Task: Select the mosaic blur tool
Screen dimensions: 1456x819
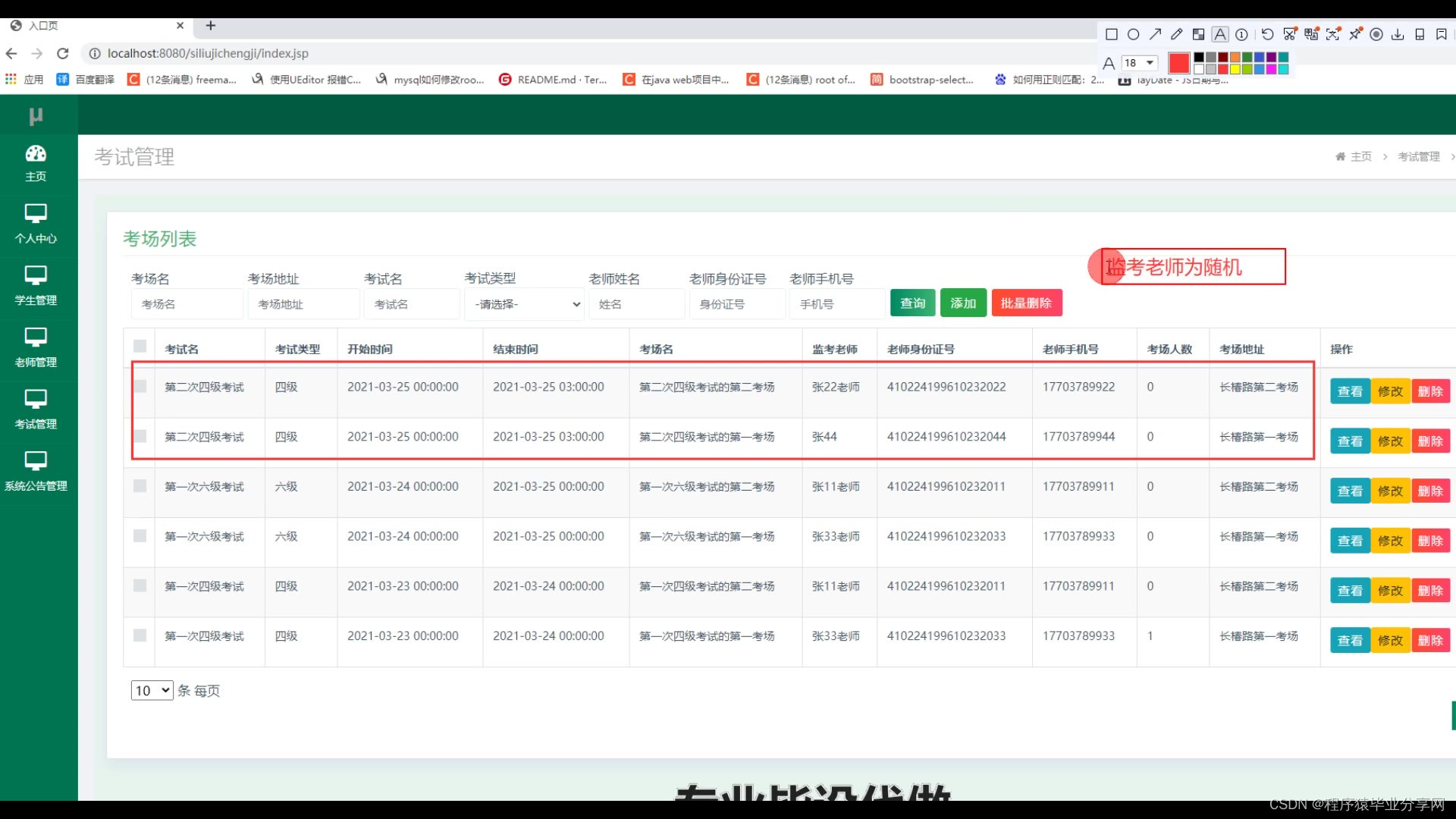Action: (x=1198, y=34)
